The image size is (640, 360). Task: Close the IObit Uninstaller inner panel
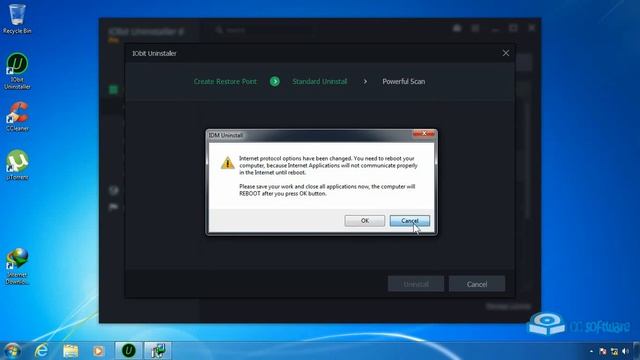coord(506,53)
